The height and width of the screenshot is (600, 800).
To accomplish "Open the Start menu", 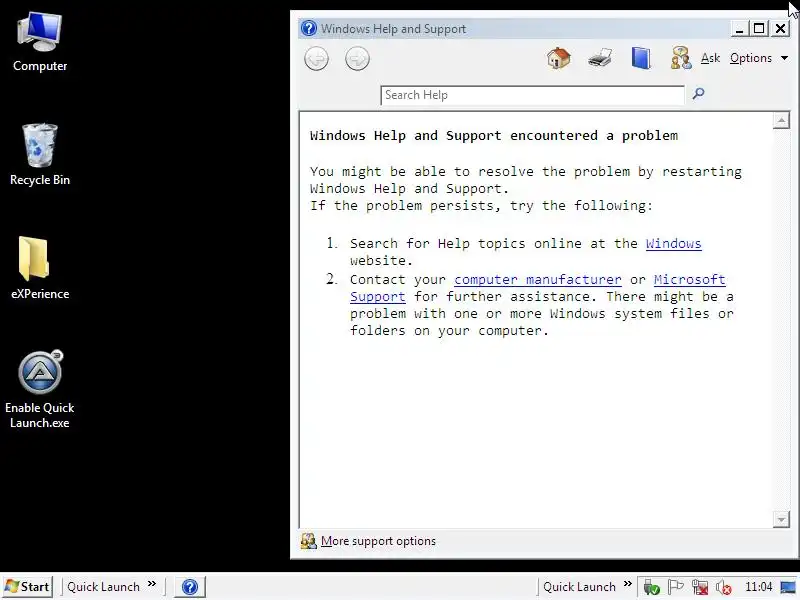I will [27, 587].
